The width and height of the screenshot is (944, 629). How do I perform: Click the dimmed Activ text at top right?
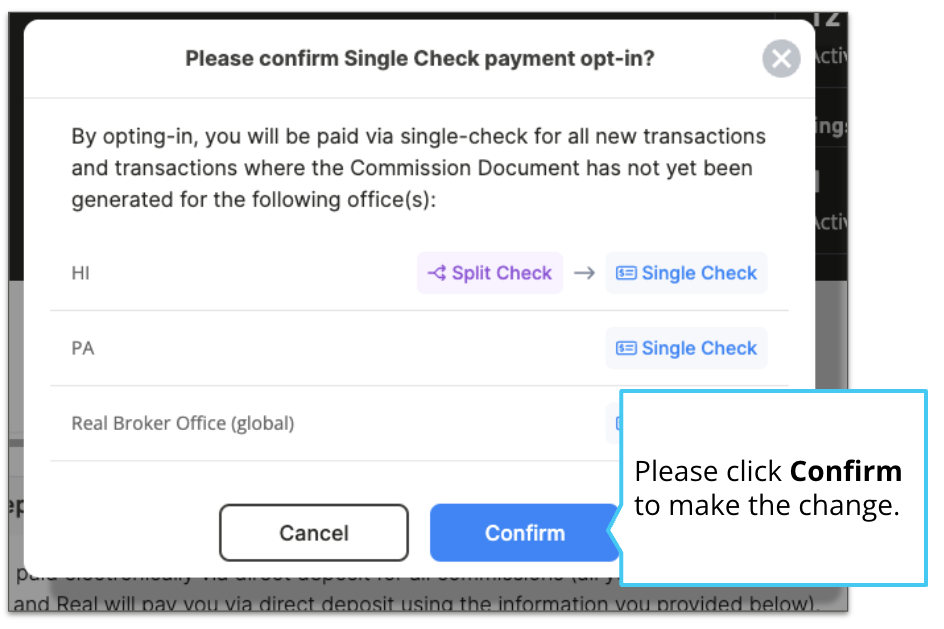click(x=831, y=56)
